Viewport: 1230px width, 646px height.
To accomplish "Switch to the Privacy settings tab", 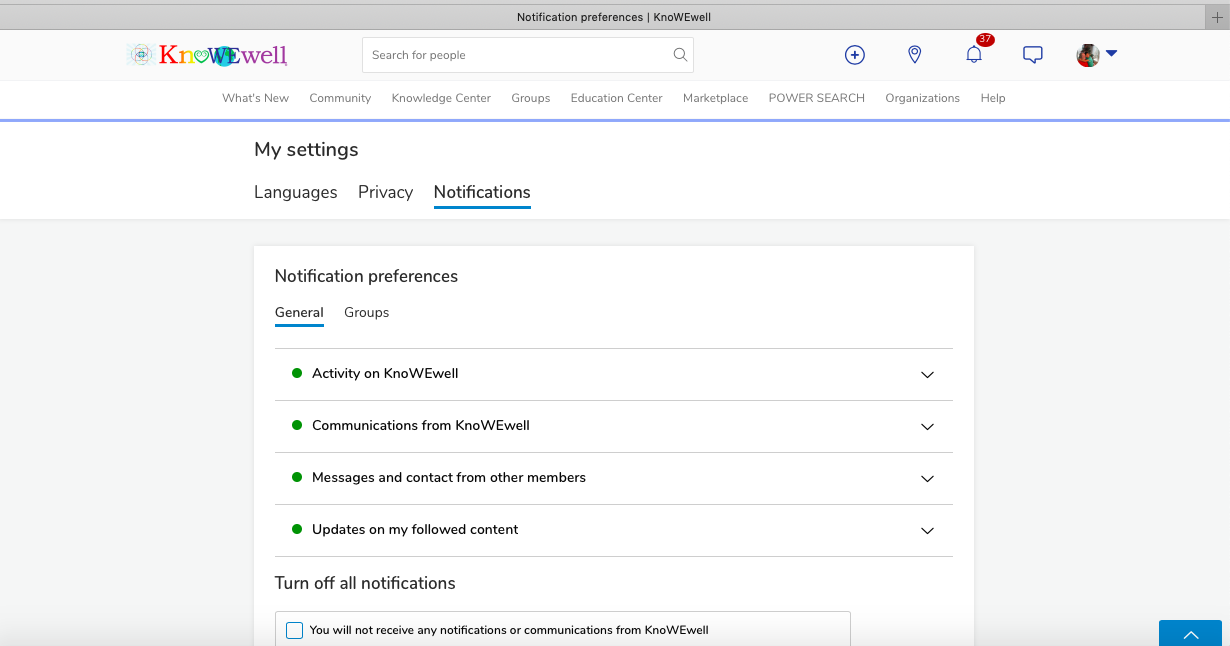I will click(385, 192).
